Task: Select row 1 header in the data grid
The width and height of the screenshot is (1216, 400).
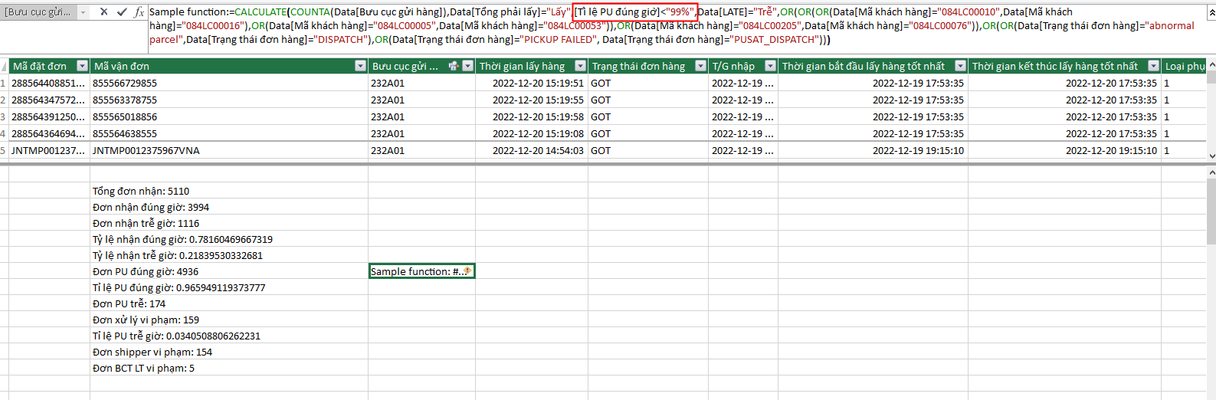Action: point(4,83)
